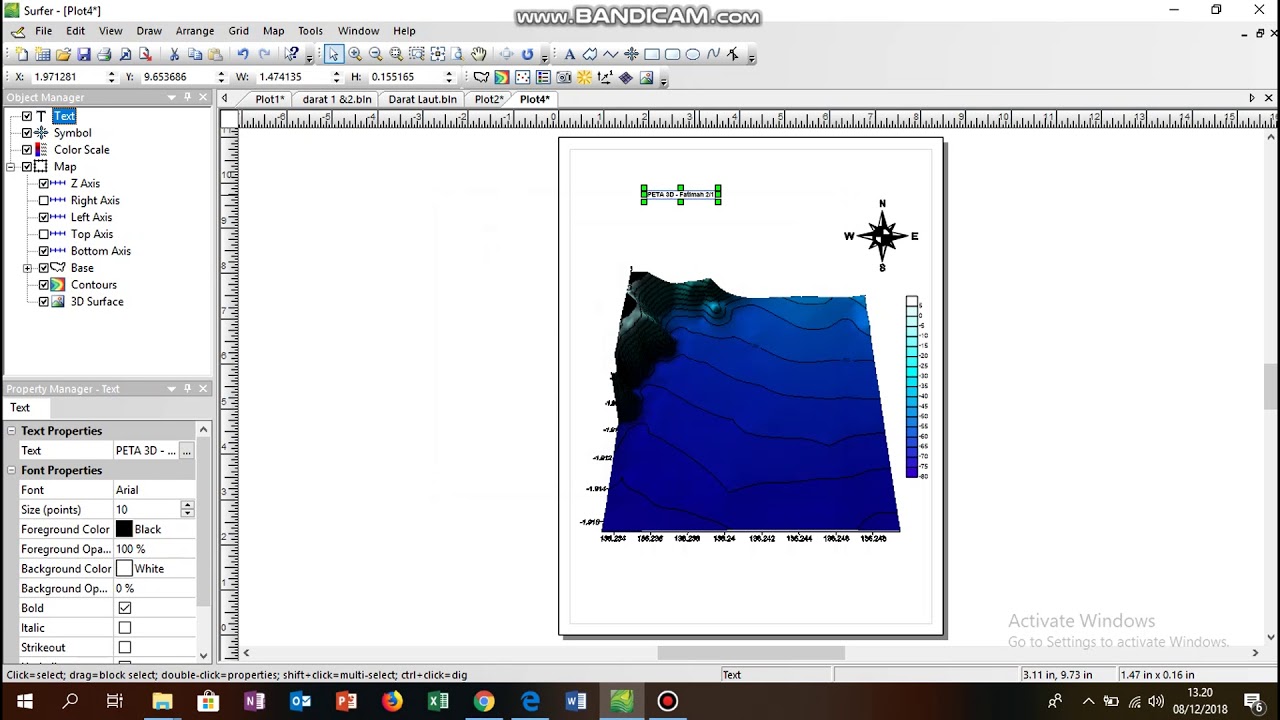Click the Zoom Out magnifier icon
The image size is (1280, 720).
click(375, 54)
